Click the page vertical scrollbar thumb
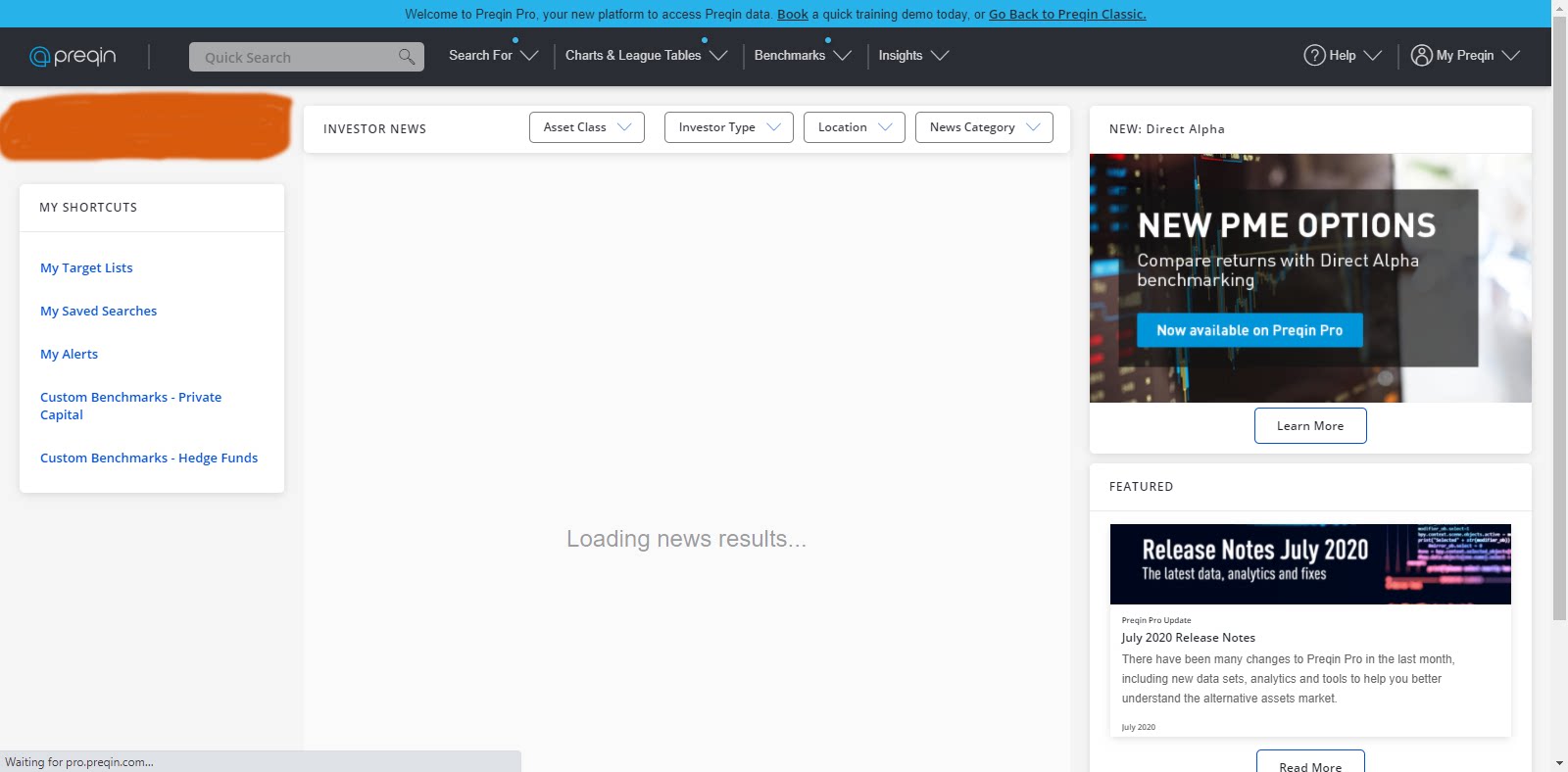The image size is (1568, 772). tap(1559, 318)
